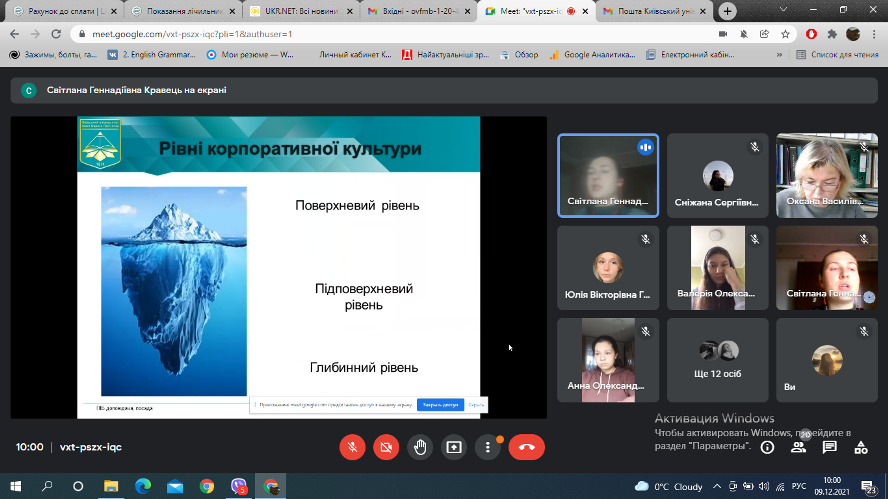This screenshot has width=888, height=499.
Task: Click the Present now screen icon
Action: pos(454,447)
